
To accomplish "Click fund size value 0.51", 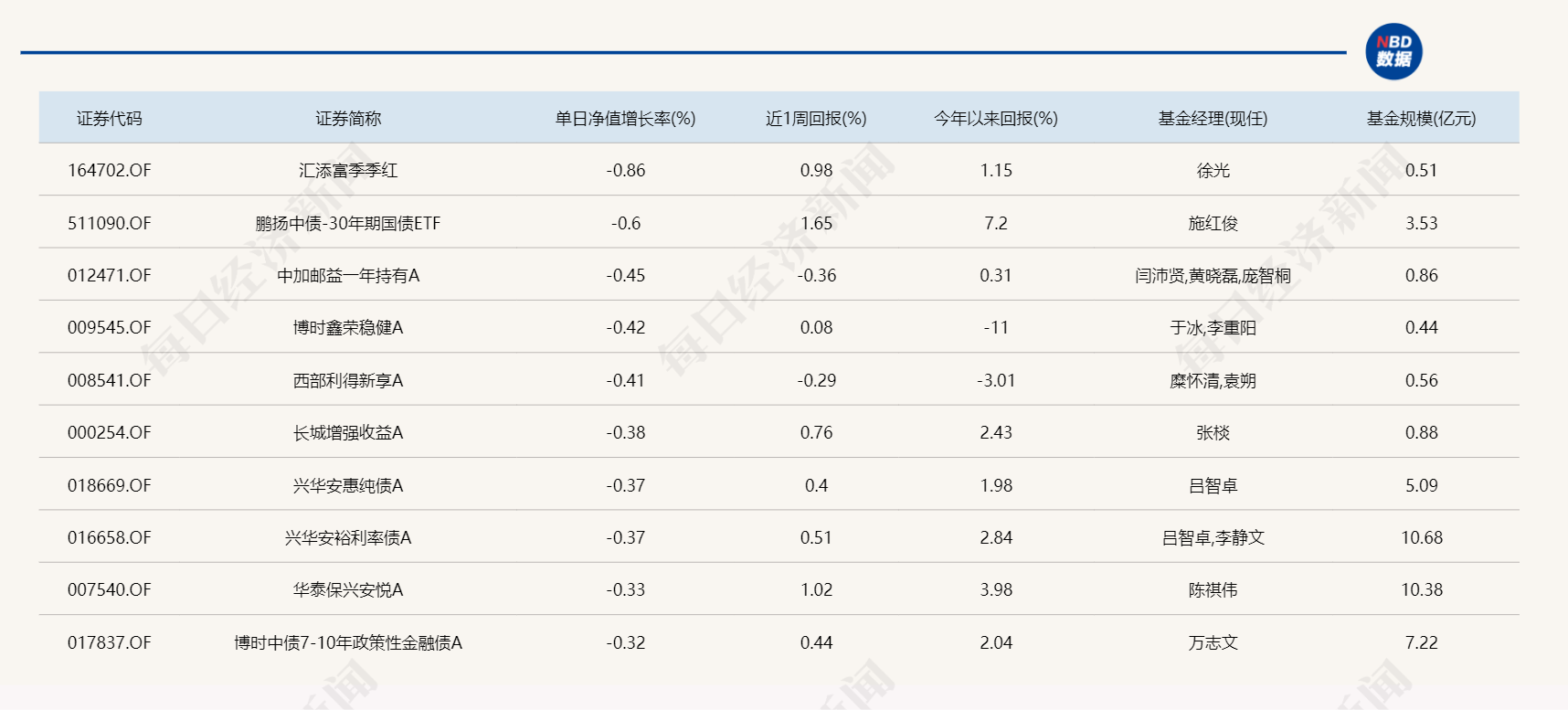I will tap(1422, 170).
